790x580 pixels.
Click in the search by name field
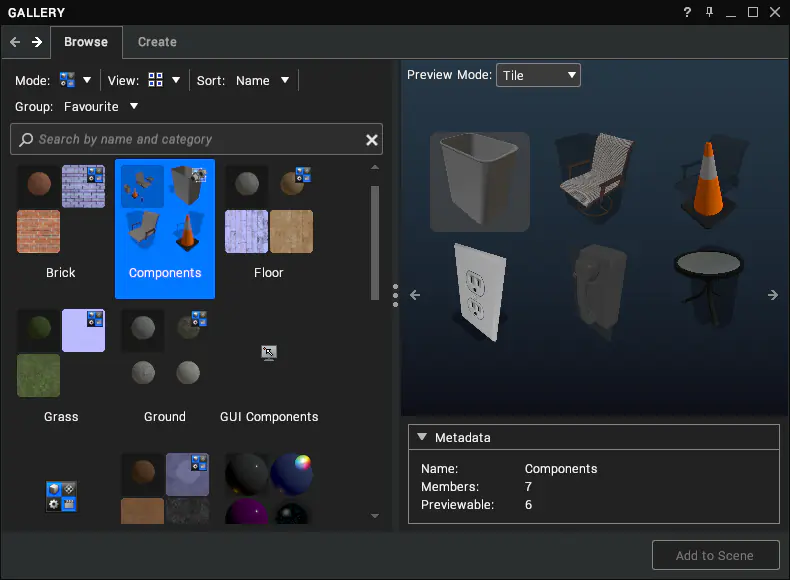click(196, 139)
